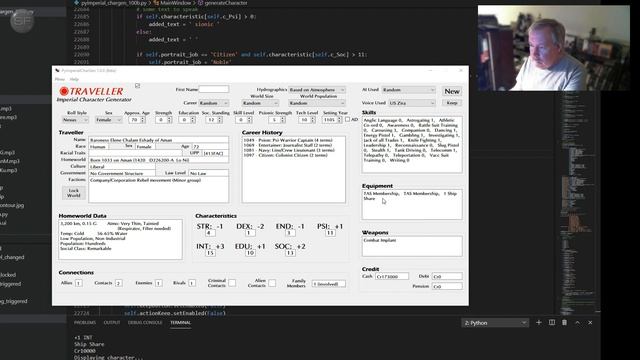Select the 'Citizen: Colonist' career history row
The height and width of the screenshot is (360, 640).
pyautogui.click(x=286, y=155)
